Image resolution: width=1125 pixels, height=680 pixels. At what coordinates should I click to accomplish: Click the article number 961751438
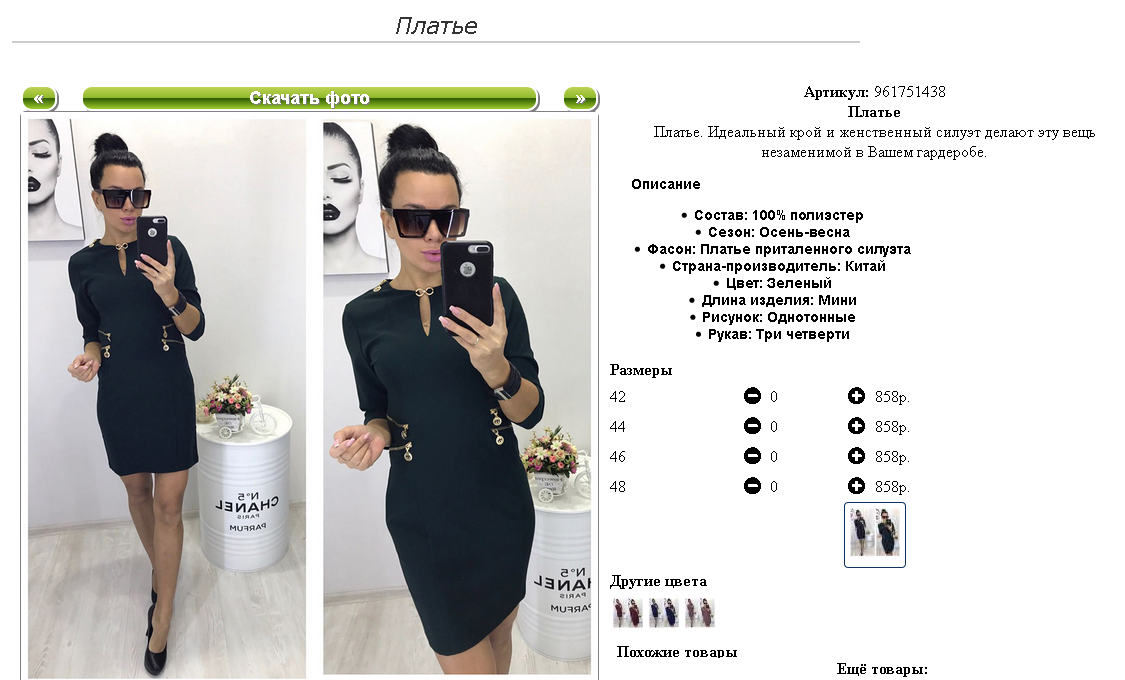click(x=910, y=92)
